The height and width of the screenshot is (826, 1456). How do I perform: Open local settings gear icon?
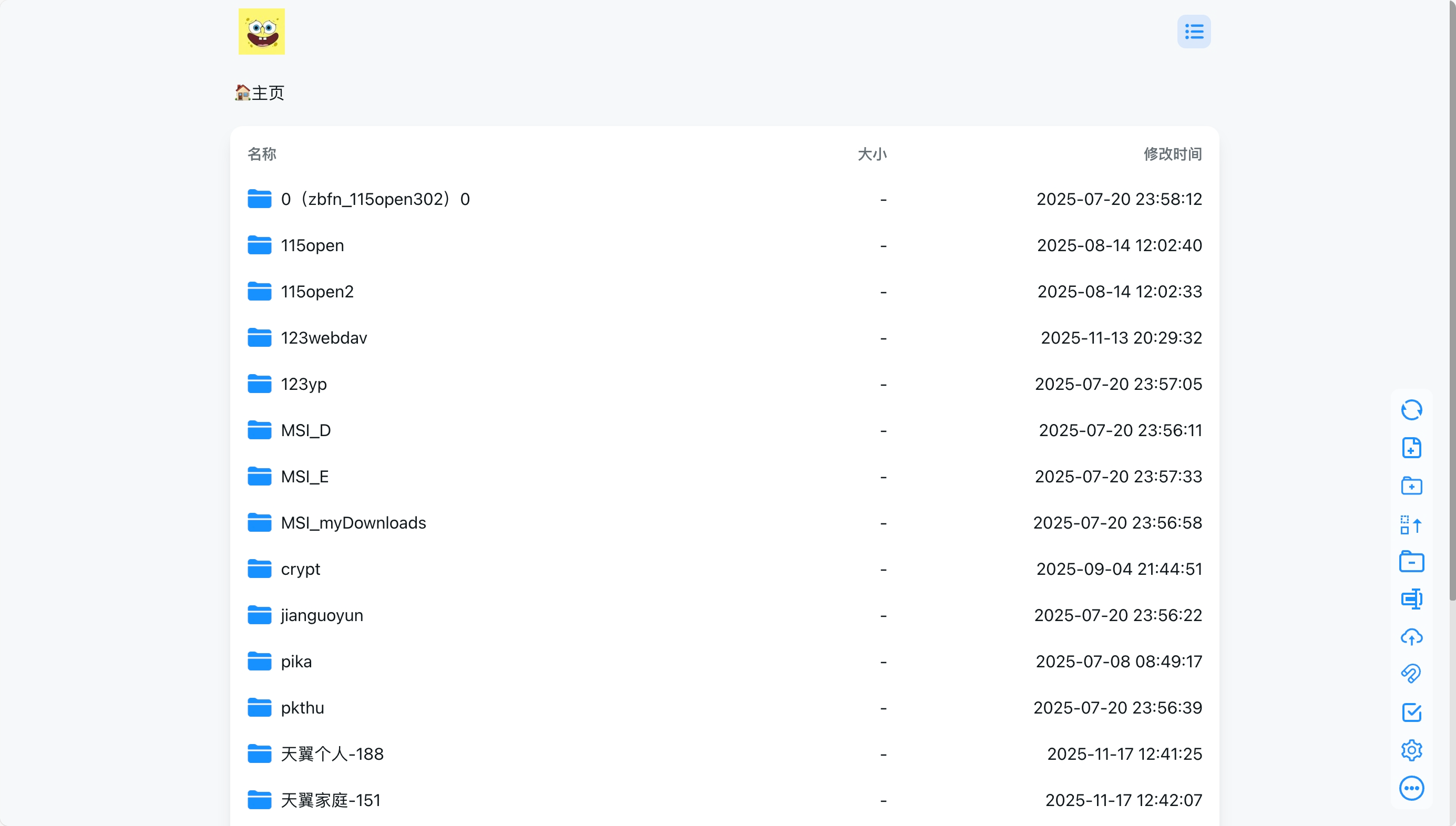[x=1411, y=750]
